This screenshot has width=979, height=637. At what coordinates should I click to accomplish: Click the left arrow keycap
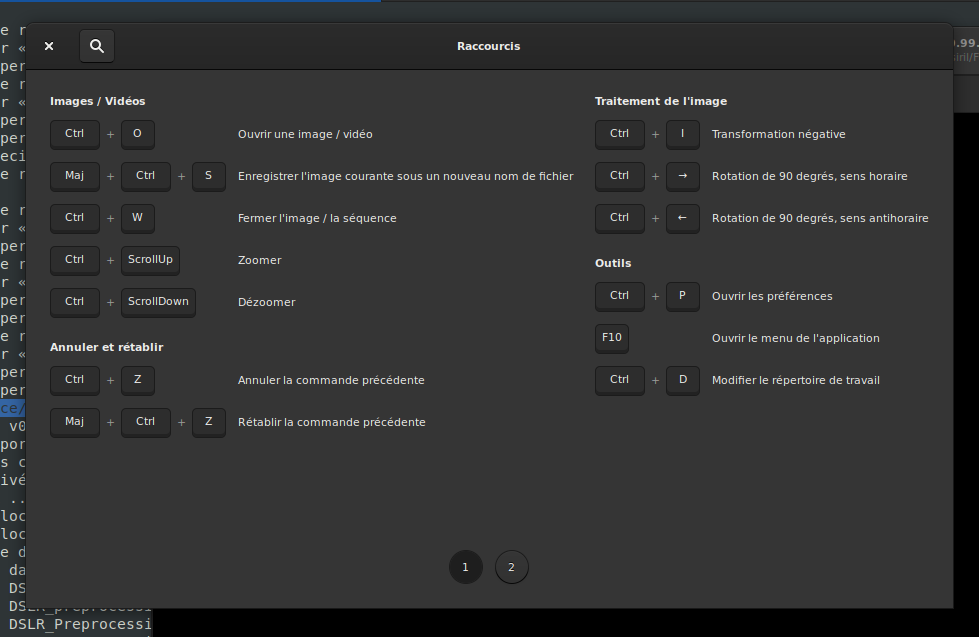pyautogui.click(x=682, y=218)
